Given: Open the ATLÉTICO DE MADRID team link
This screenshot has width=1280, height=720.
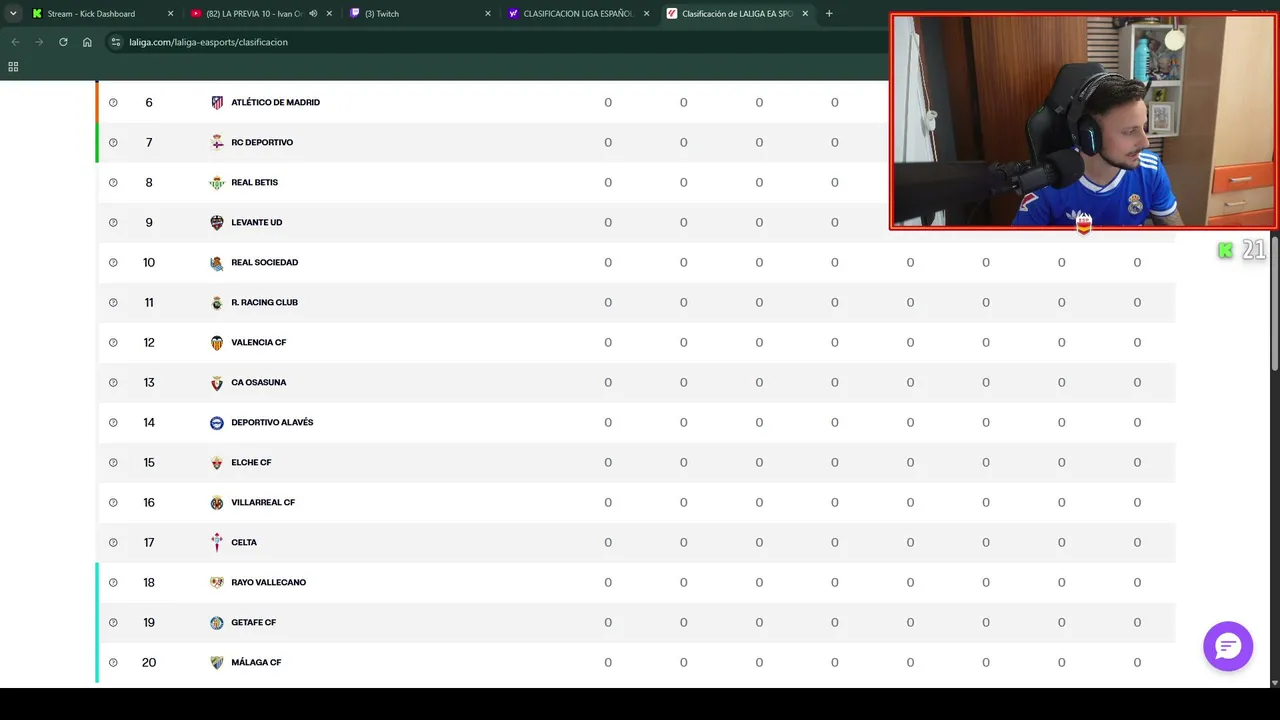Looking at the screenshot, I should tap(276, 102).
